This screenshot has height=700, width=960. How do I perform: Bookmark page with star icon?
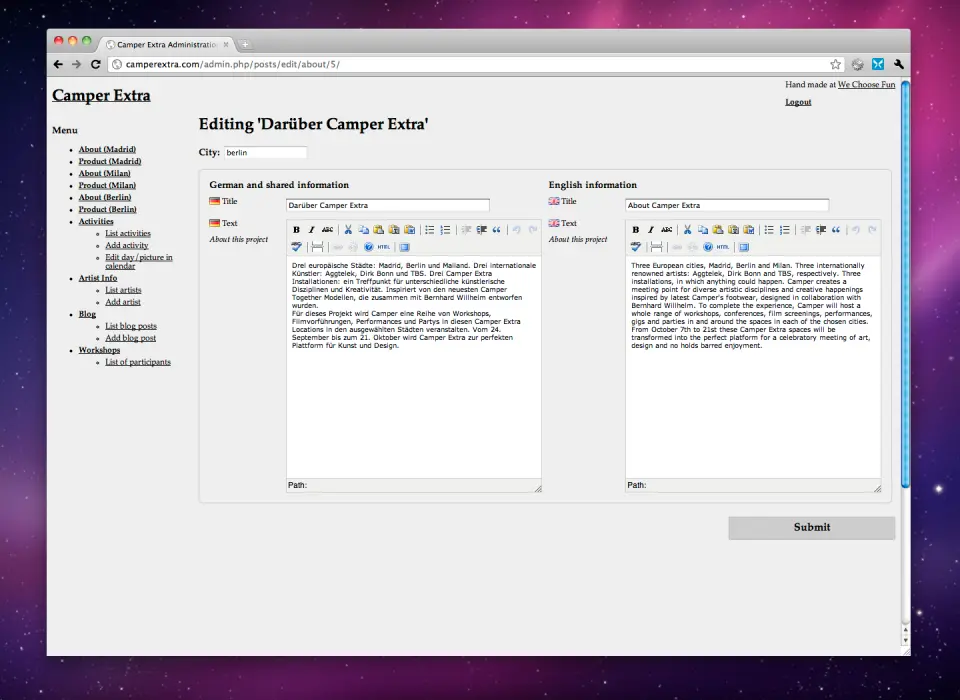point(835,64)
